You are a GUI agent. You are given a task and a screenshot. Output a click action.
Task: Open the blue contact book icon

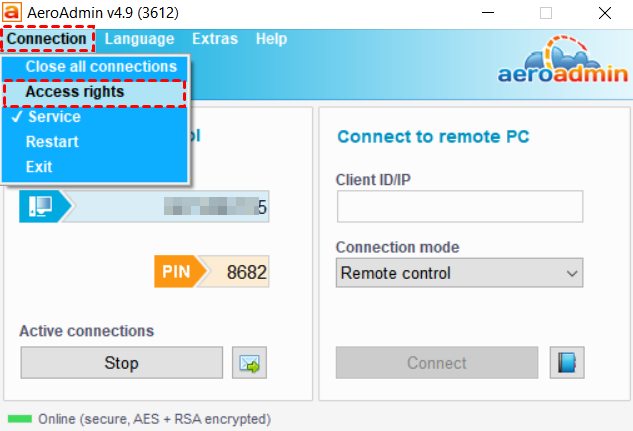pyautogui.click(x=567, y=362)
